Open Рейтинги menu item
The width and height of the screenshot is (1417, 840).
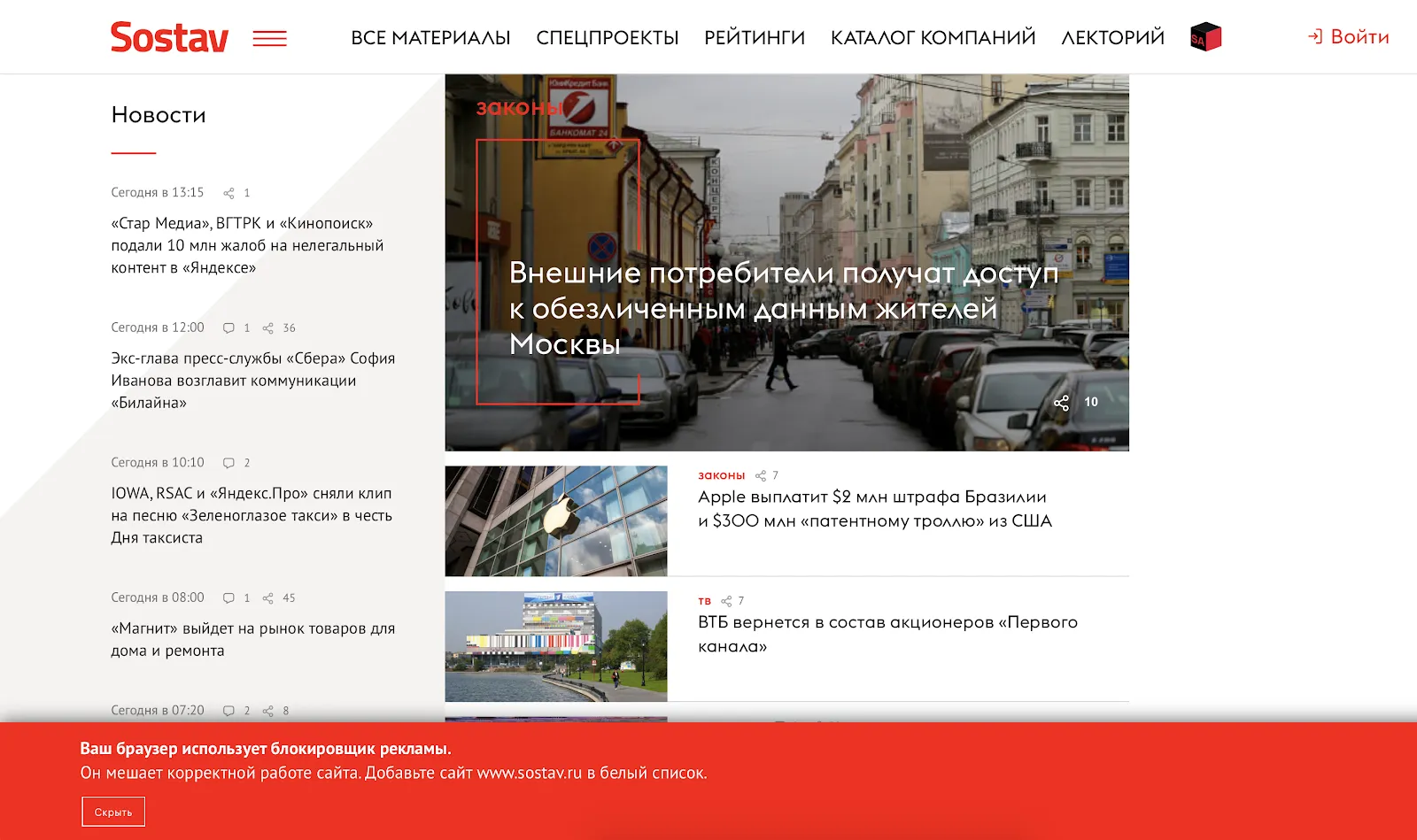(x=755, y=38)
